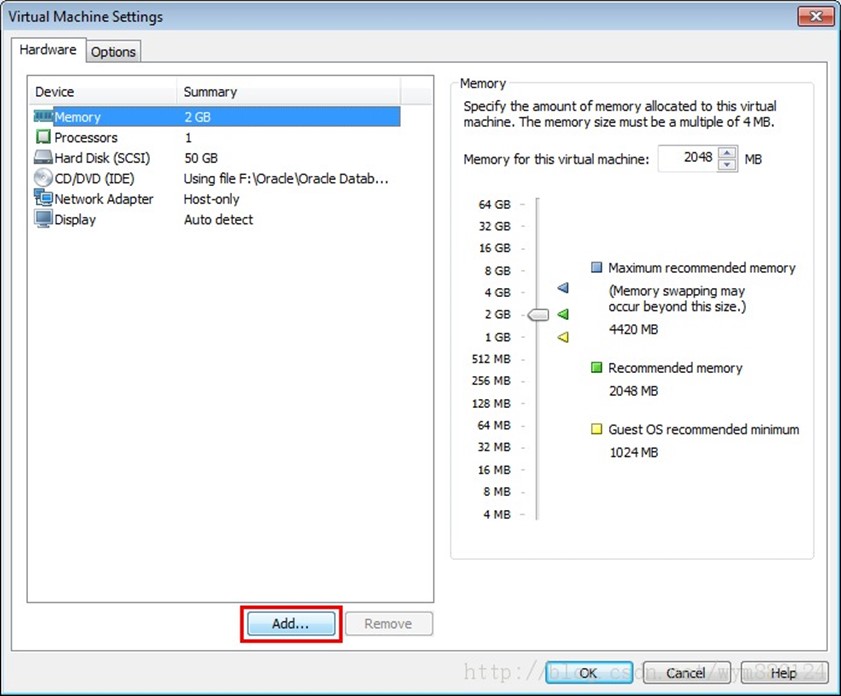
Task: Click the 16 GB scale label
Action: coord(495,248)
